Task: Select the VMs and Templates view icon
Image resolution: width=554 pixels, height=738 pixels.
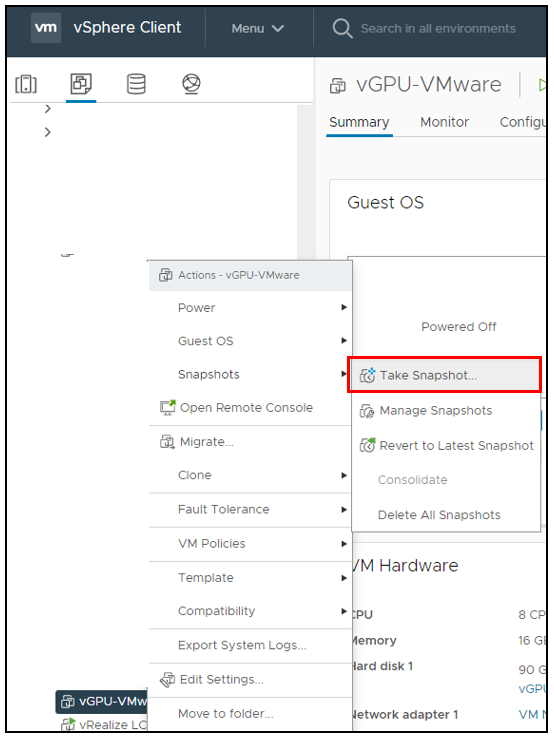Action: point(81,84)
